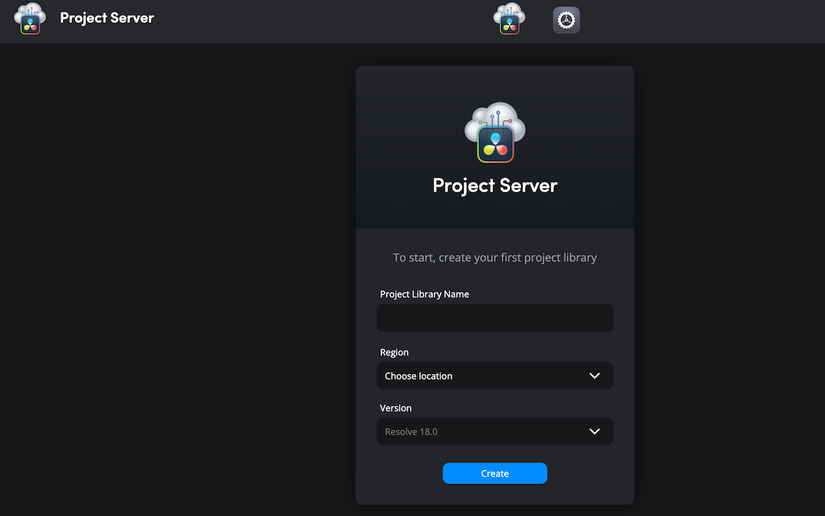Click the 'Project Server' title in header
The image size is (825, 516).
107,18
